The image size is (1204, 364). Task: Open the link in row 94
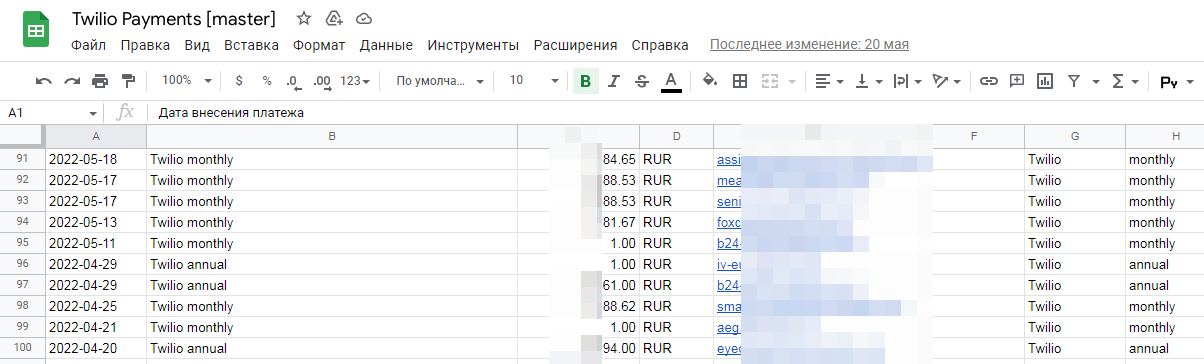pyautogui.click(x=729, y=223)
